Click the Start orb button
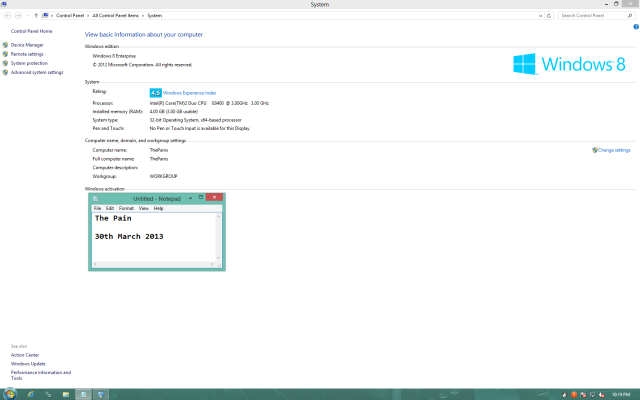Image resolution: width=640 pixels, height=400 pixels. pos(9,394)
